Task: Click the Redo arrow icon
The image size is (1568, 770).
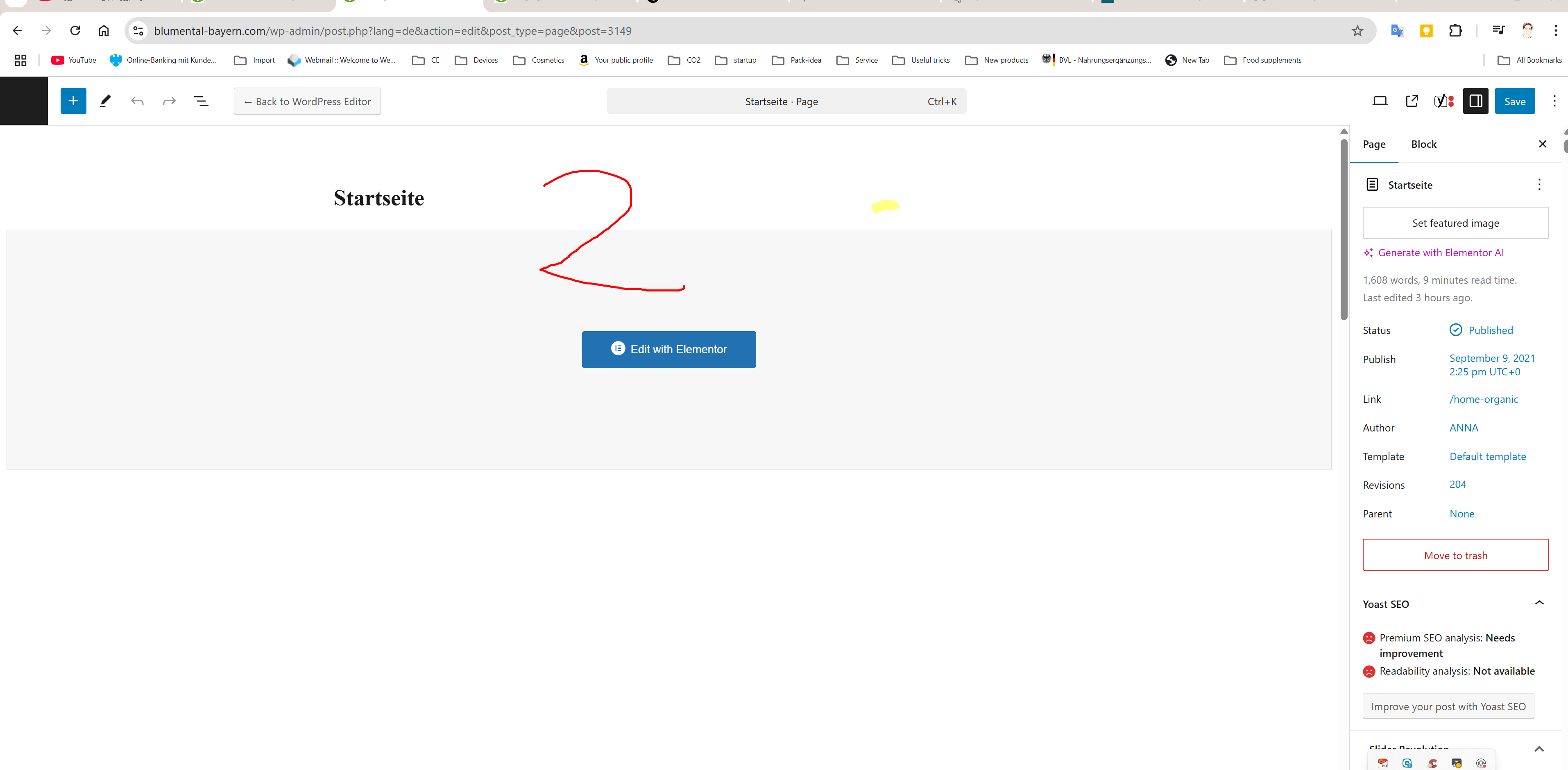Action: 169,101
